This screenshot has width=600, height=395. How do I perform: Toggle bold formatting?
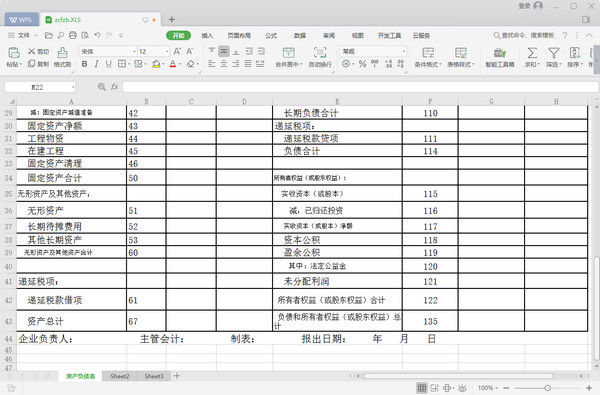click(x=85, y=64)
